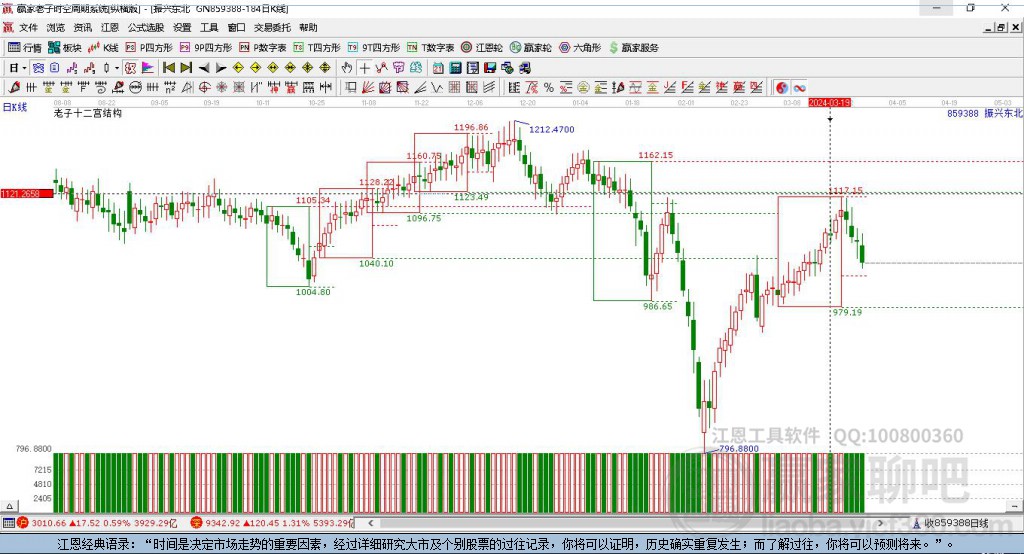Select the spiral tool icon

101,88
